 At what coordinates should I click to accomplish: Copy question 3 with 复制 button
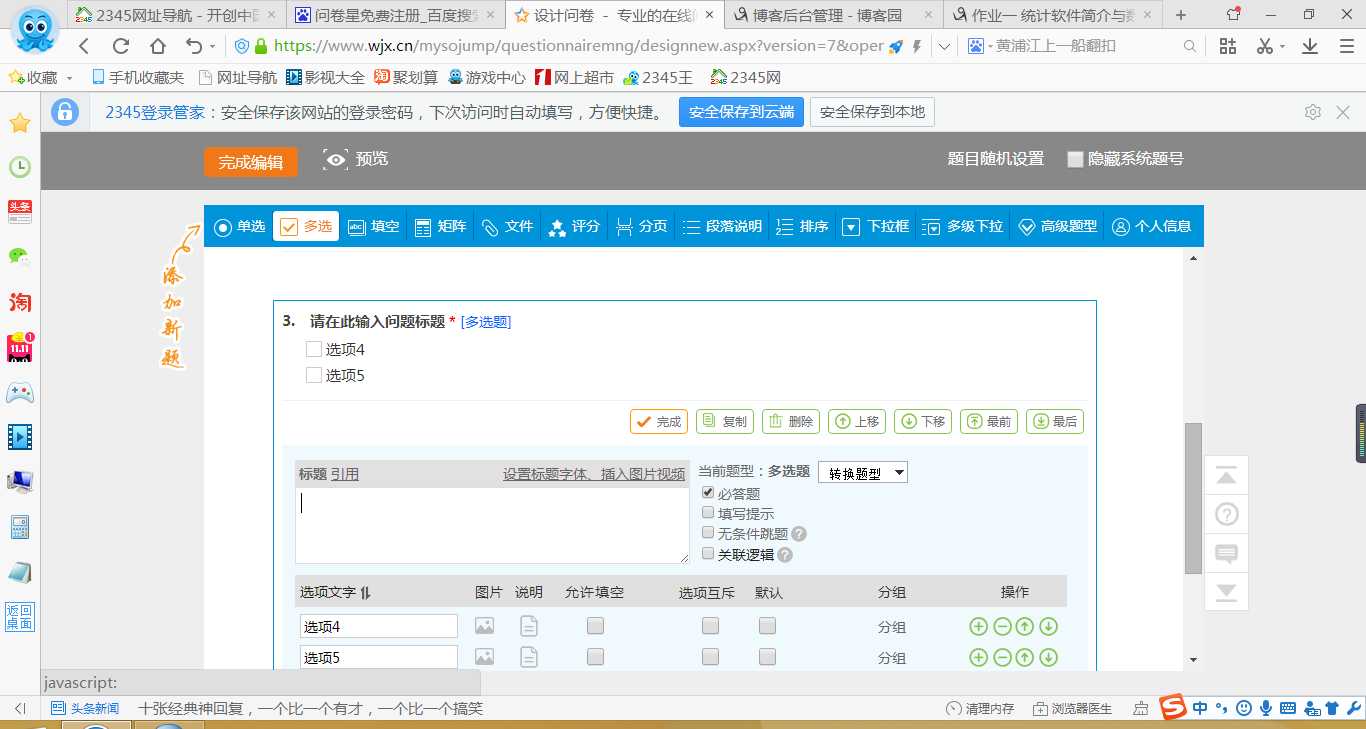pyautogui.click(x=725, y=422)
